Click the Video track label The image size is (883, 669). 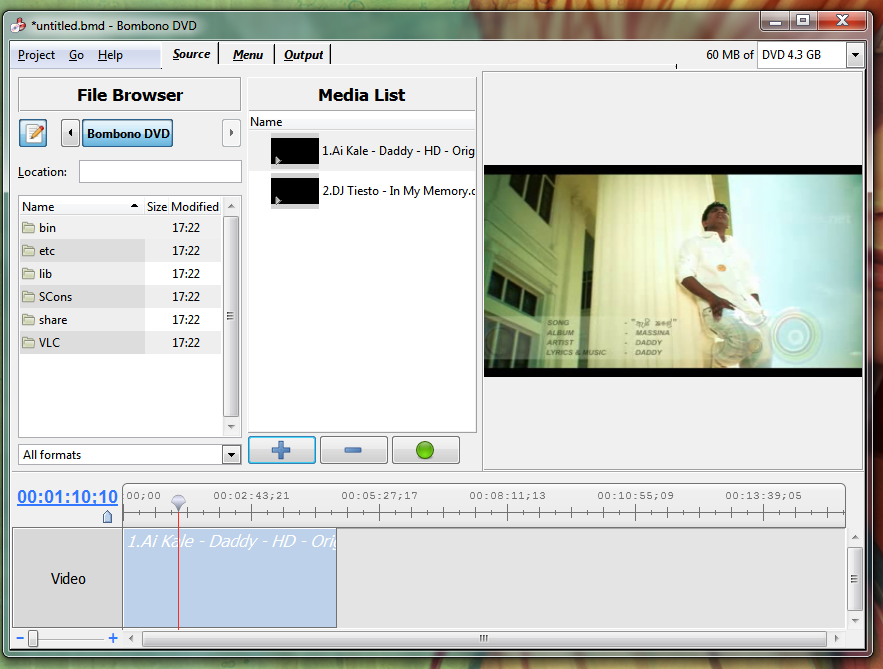[x=68, y=578]
